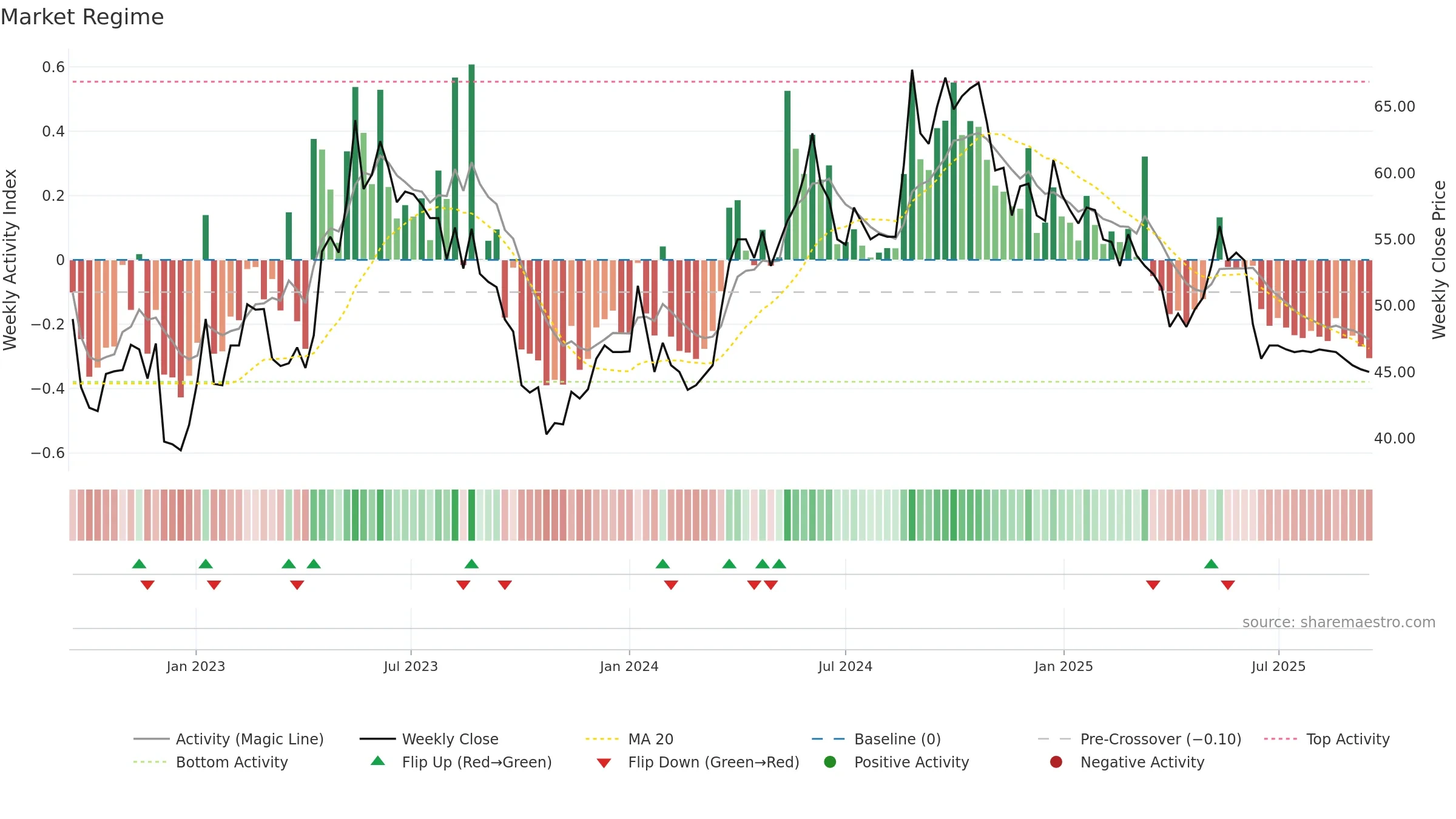
Task: Toggle the Top Activity legend entry
Action: click(1327, 739)
